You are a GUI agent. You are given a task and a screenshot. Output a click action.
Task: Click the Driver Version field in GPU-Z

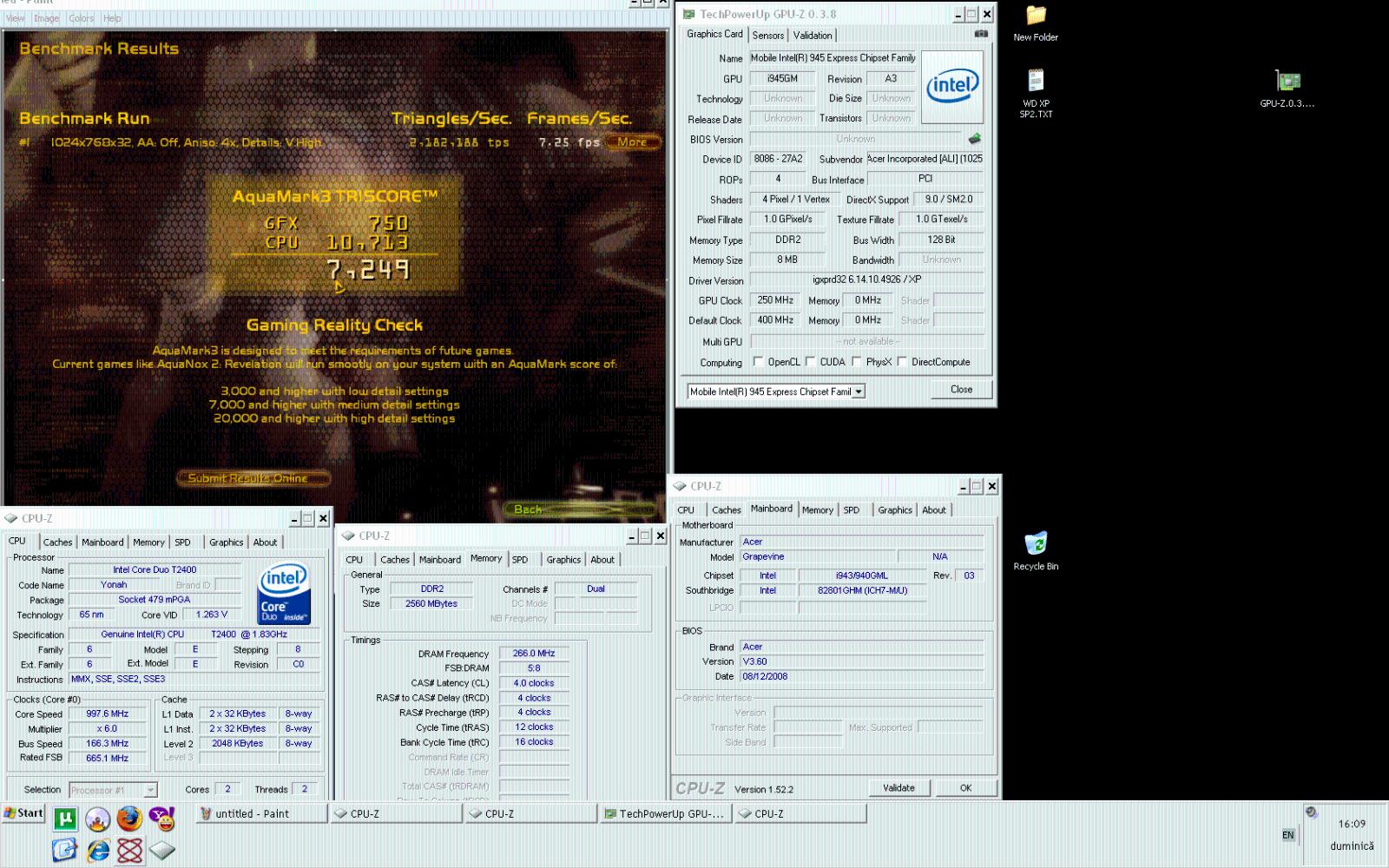[866, 279]
